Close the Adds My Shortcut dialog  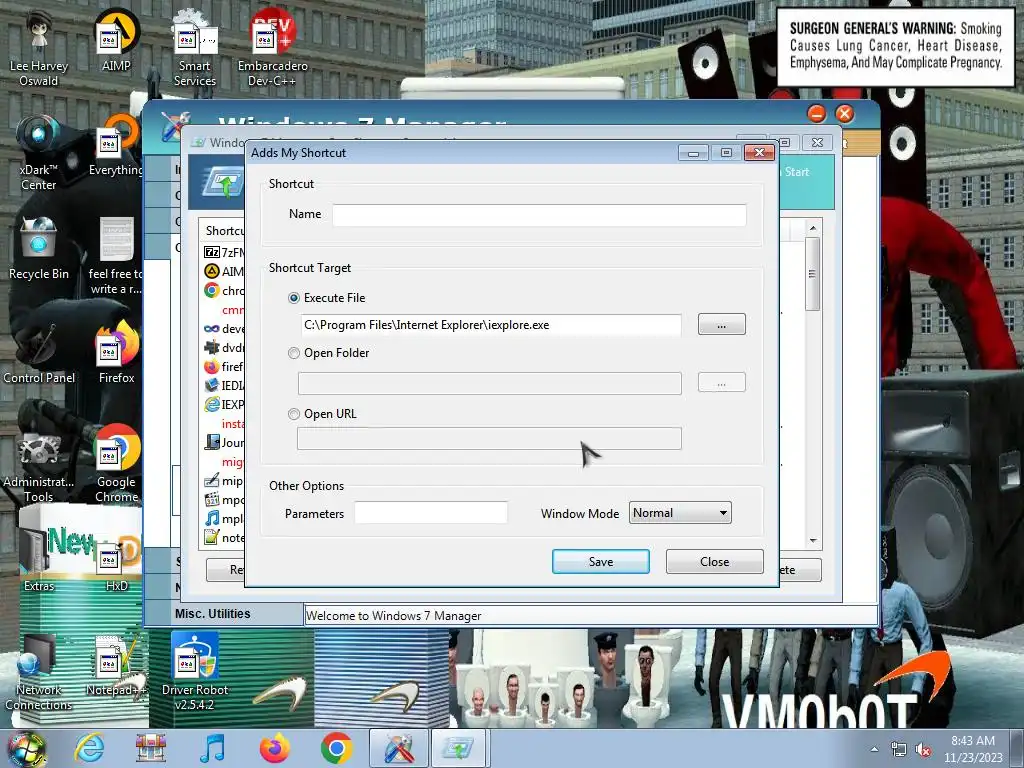pyautogui.click(x=760, y=153)
